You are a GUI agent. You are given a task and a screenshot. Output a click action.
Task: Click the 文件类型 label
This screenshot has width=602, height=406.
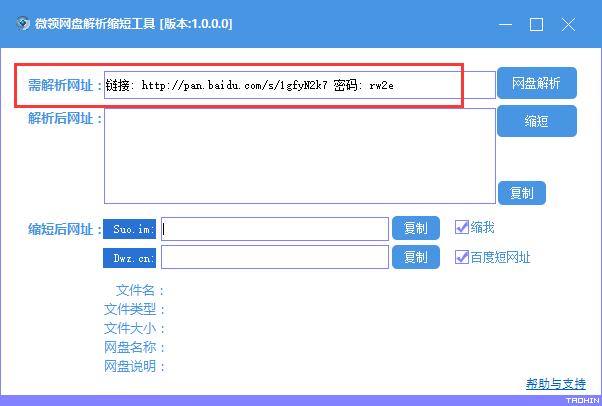tap(134, 309)
